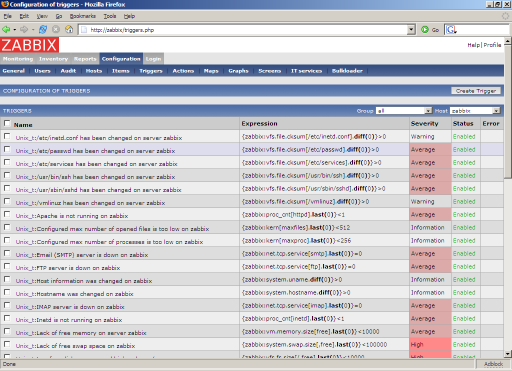Open the IT services submenu link
The image size is (512, 371).
pos(306,71)
